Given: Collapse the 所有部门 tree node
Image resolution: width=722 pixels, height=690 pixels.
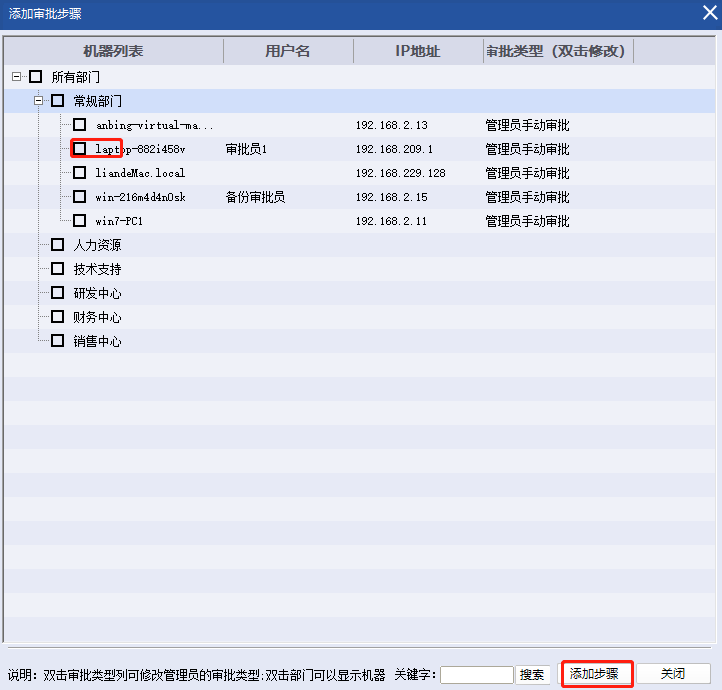Looking at the screenshot, I should (x=17, y=76).
